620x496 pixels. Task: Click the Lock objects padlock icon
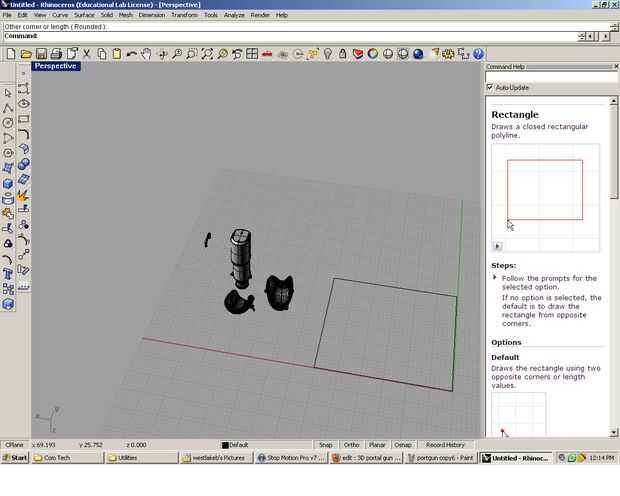pyautogui.click(x=342, y=54)
